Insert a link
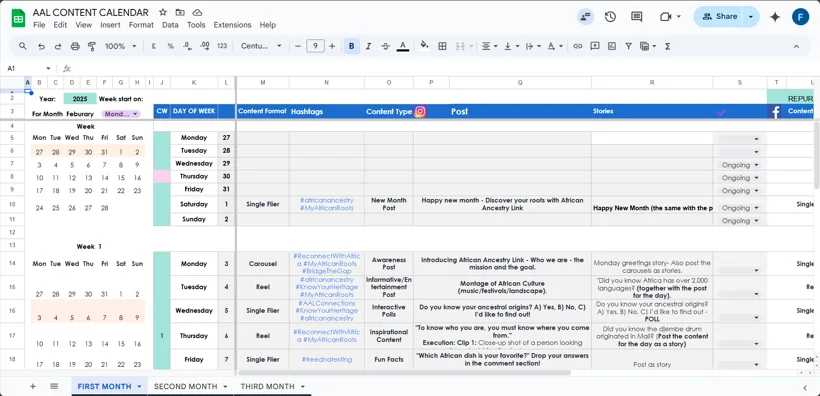Image resolution: width=820 pixels, height=396 pixels. (x=577, y=46)
